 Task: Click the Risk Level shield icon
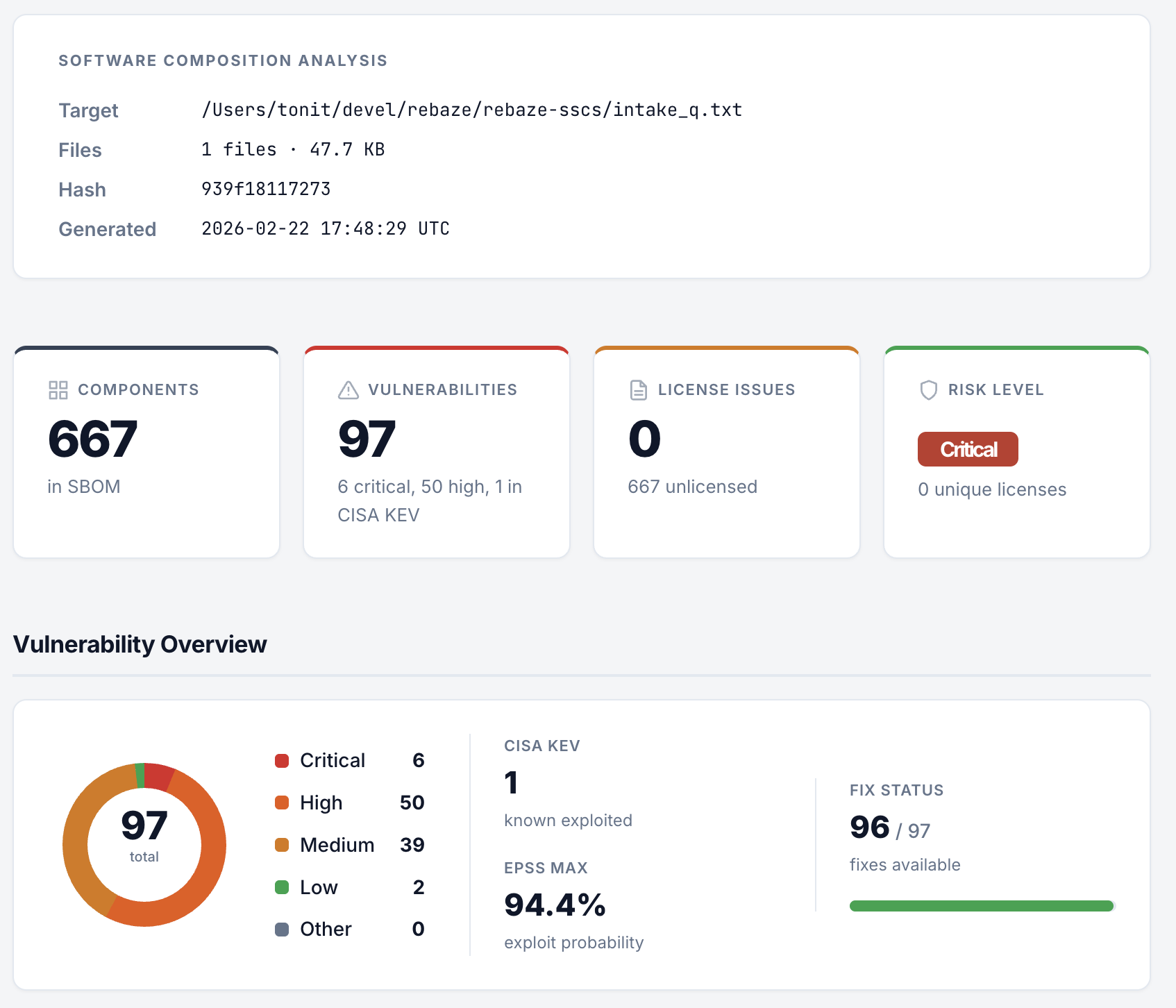pos(928,390)
